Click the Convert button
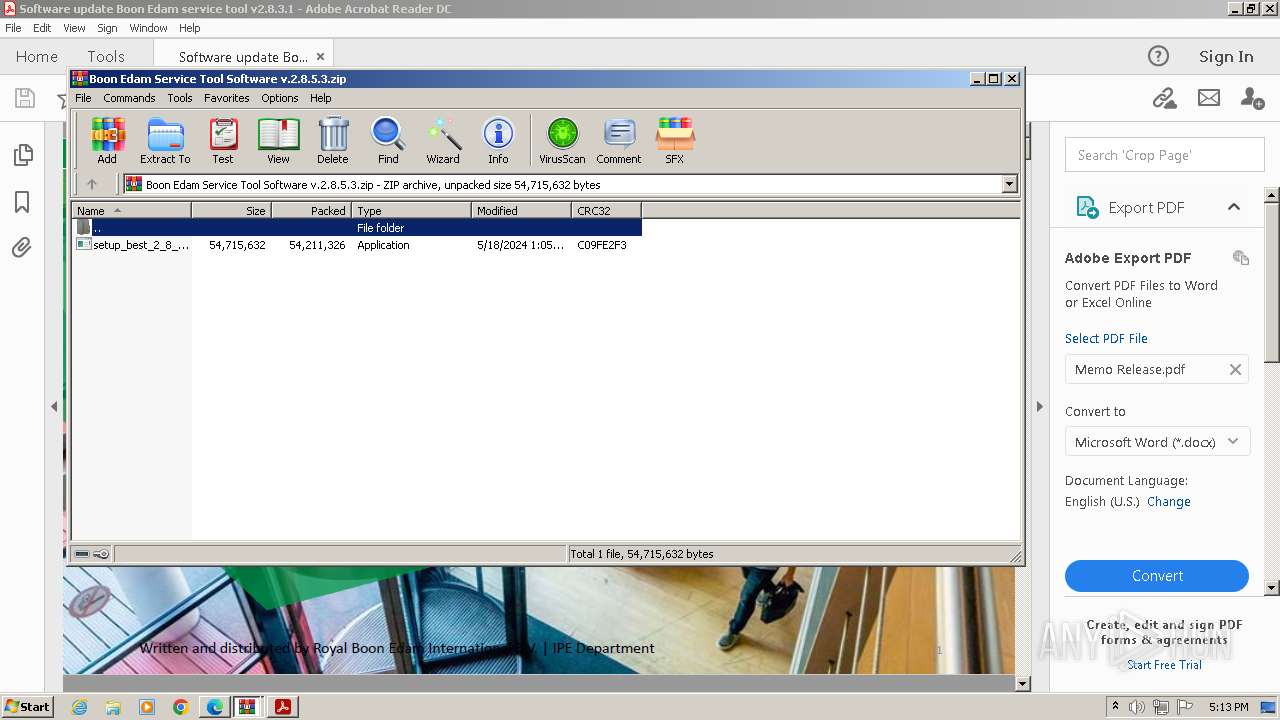This screenshot has width=1280, height=720. click(x=1157, y=576)
